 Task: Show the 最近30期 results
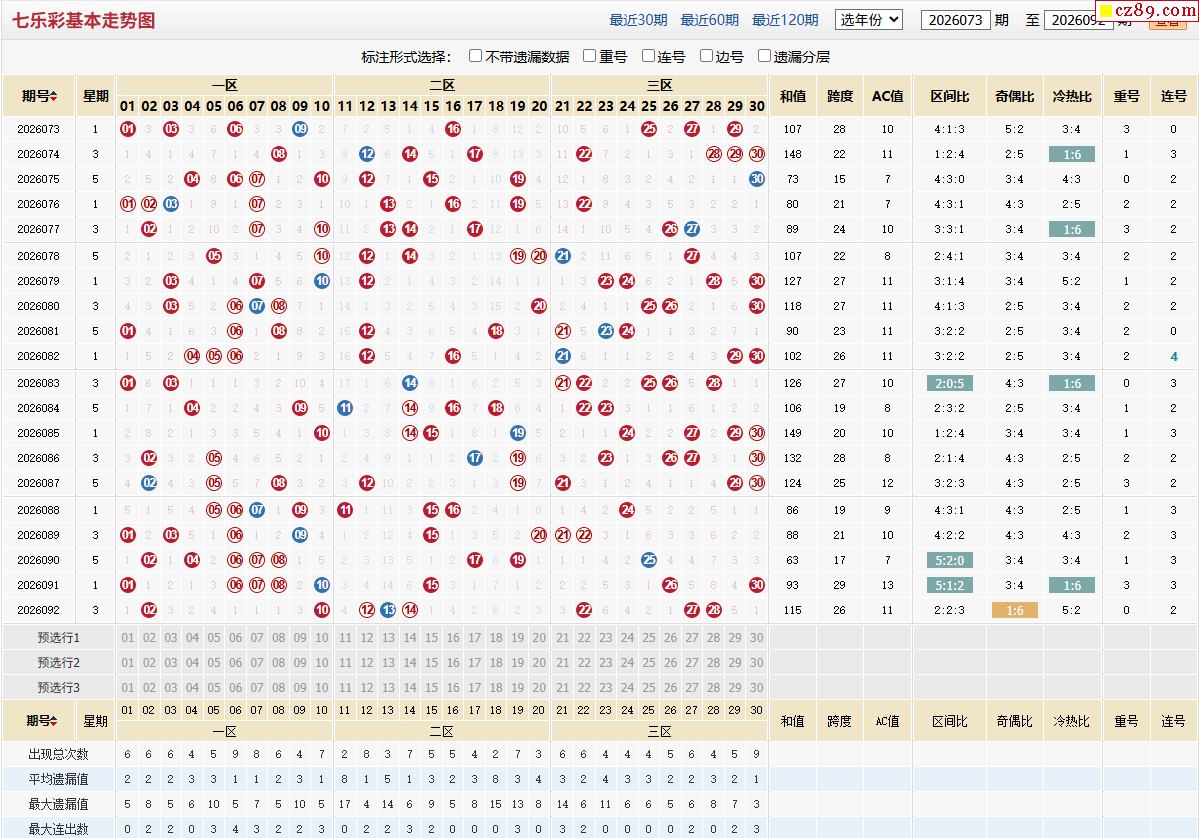(638, 20)
